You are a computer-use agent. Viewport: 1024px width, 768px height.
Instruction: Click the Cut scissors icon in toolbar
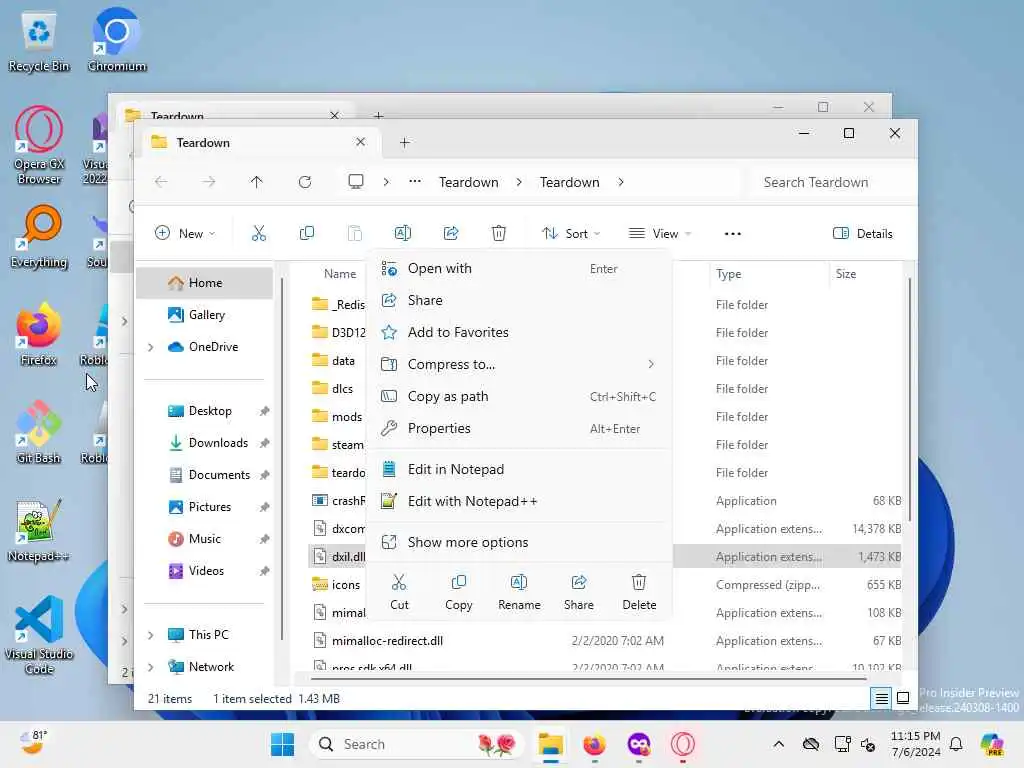259,233
